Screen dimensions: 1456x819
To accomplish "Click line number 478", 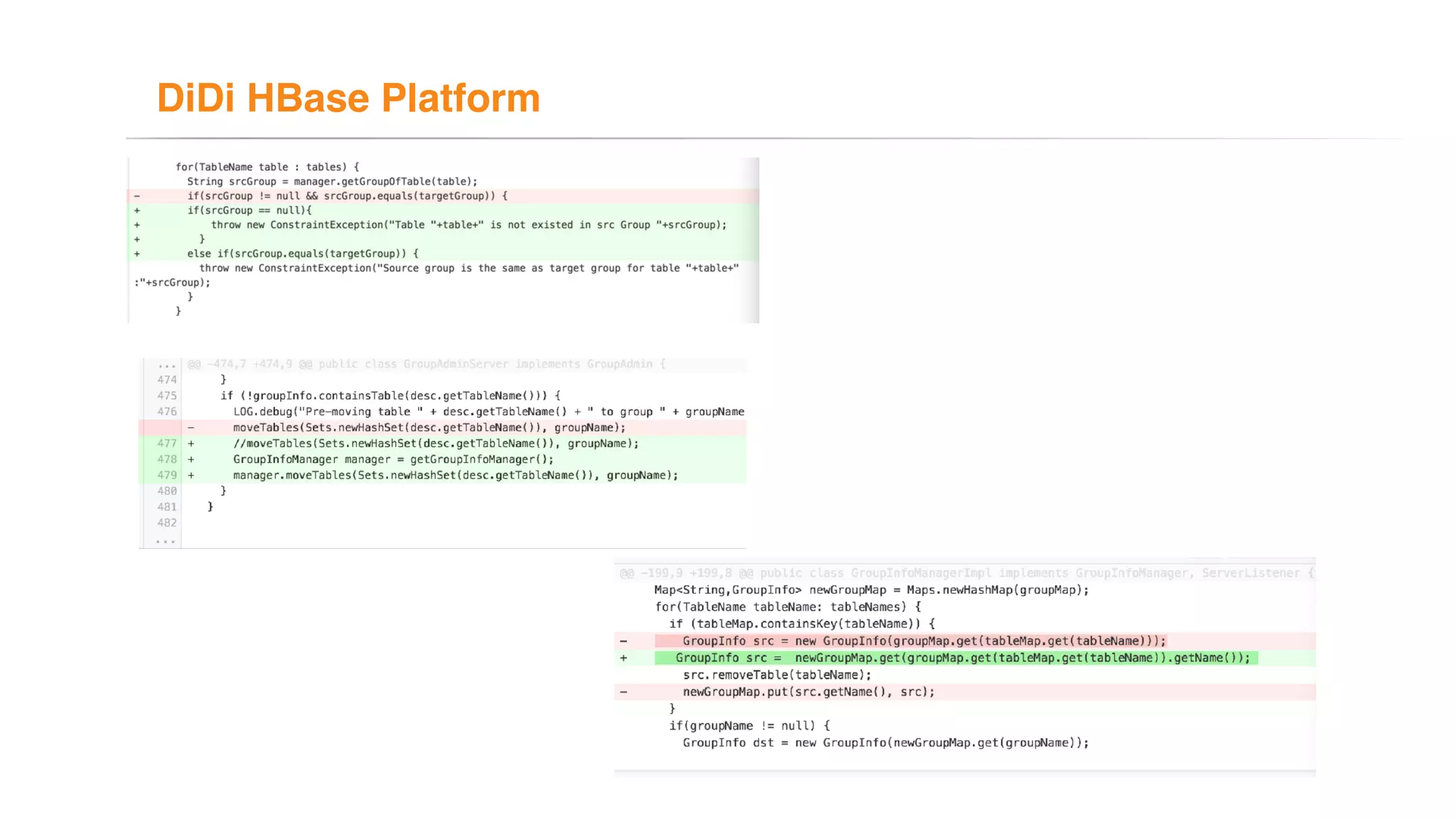I will click(x=167, y=459).
